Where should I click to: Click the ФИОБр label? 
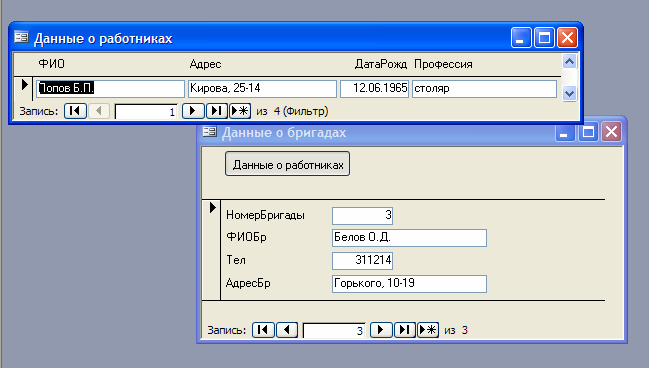tap(246, 237)
